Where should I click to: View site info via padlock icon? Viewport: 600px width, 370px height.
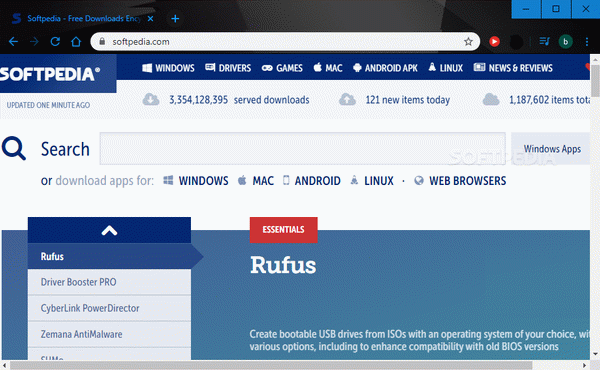(x=102, y=41)
